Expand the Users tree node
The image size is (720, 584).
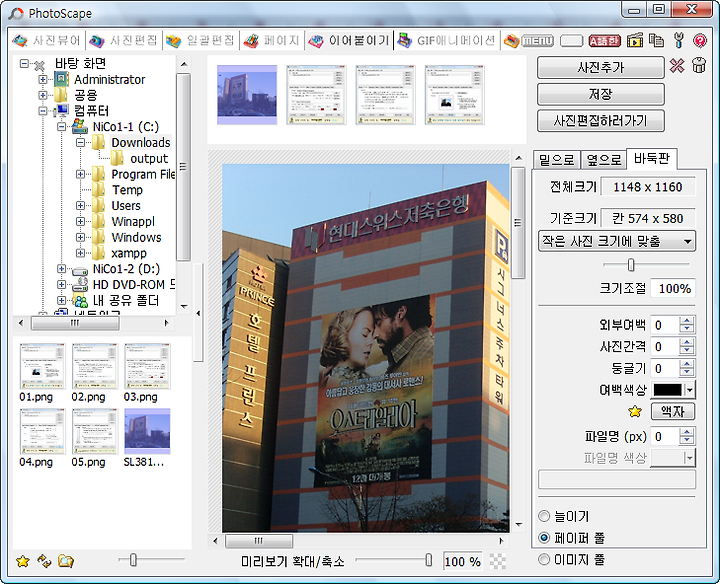click(80, 205)
